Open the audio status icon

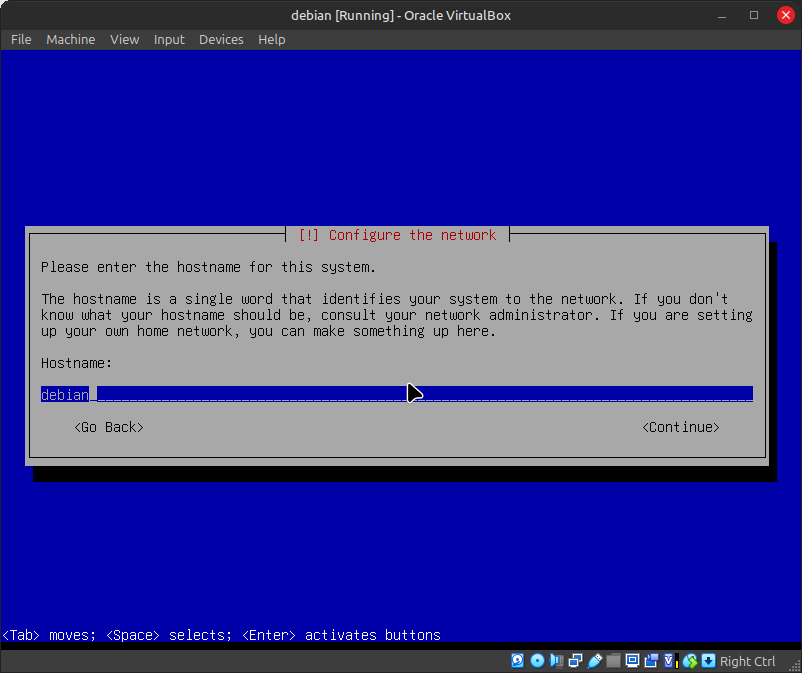[556, 661]
